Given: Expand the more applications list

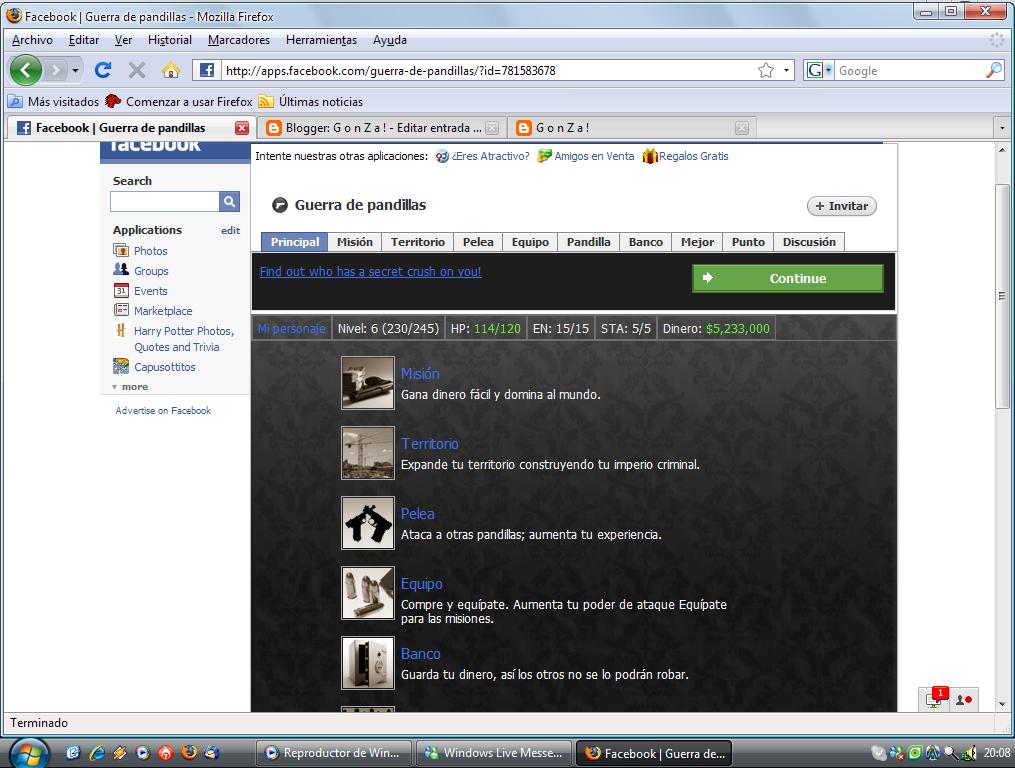Looking at the screenshot, I should [130, 387].
